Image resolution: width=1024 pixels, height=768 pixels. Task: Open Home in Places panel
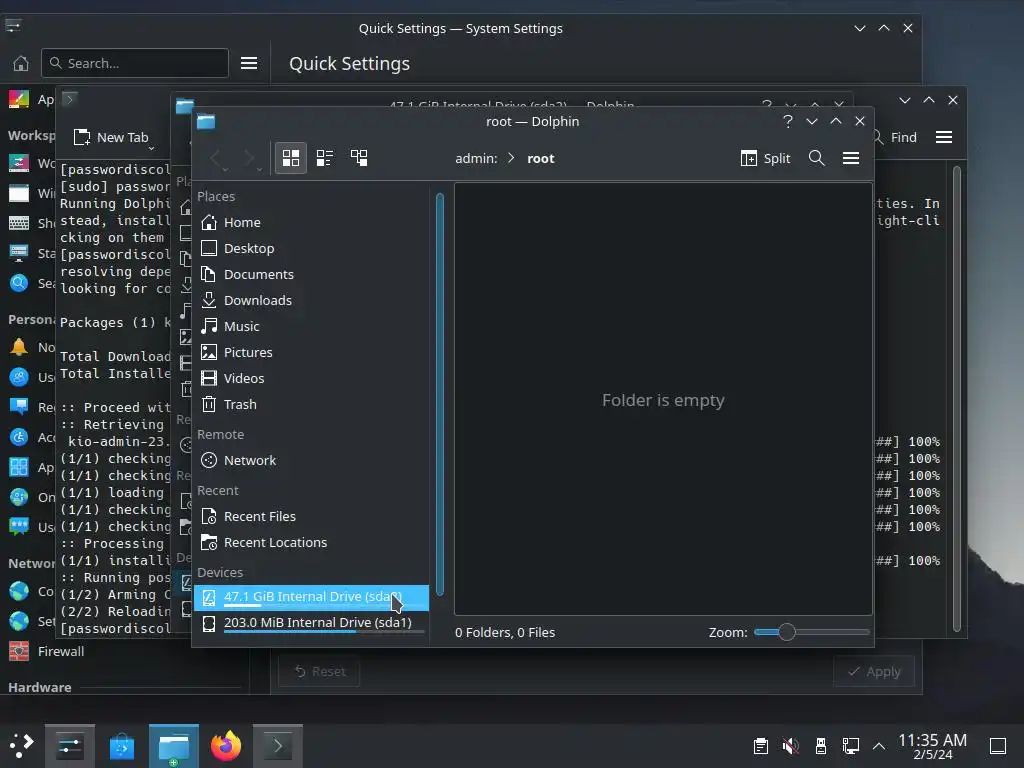pos(312,223)
